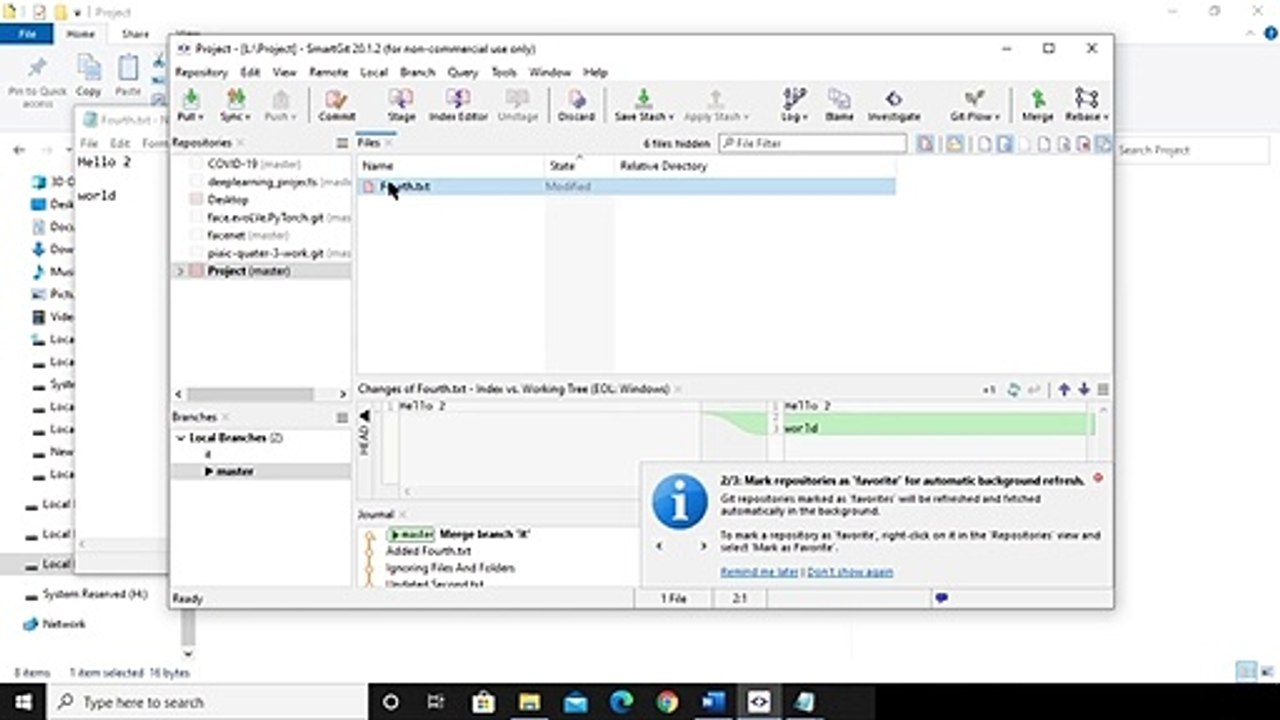Click the Relative Directory column header
Screen dimensions: 1280x720
tap(663, 166)
